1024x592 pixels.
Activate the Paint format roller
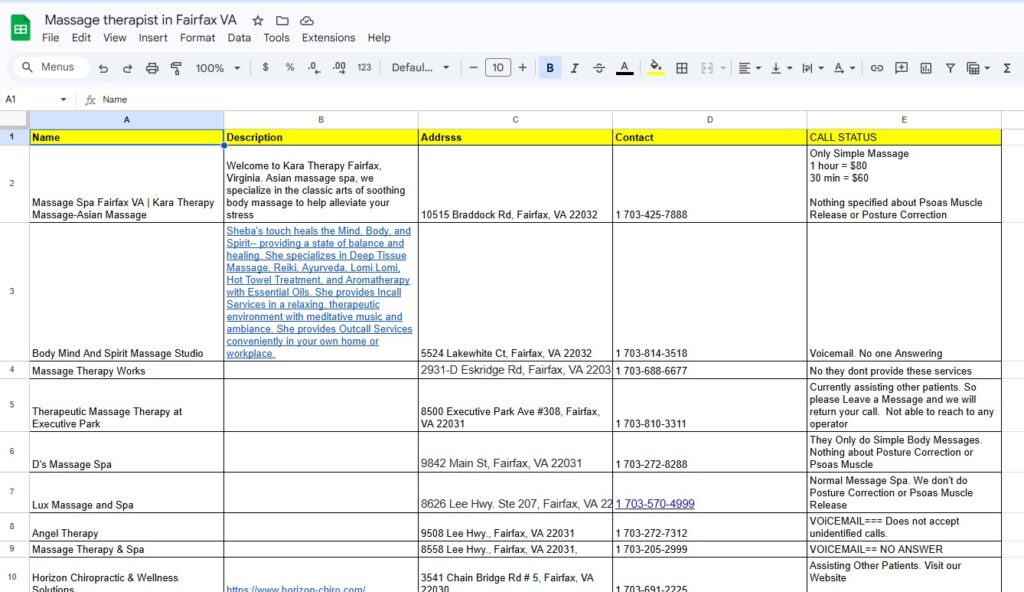tap(176, 68)
